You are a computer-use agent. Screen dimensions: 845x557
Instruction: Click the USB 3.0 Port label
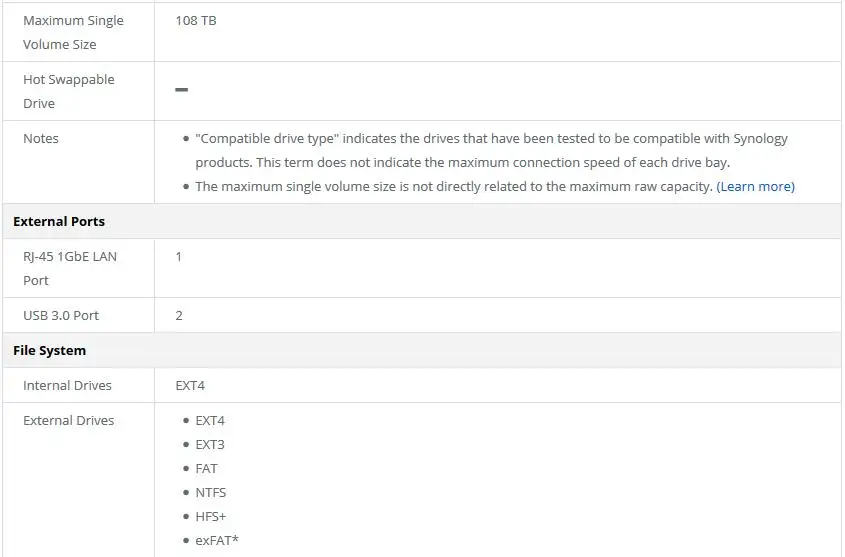pos(61,315)
